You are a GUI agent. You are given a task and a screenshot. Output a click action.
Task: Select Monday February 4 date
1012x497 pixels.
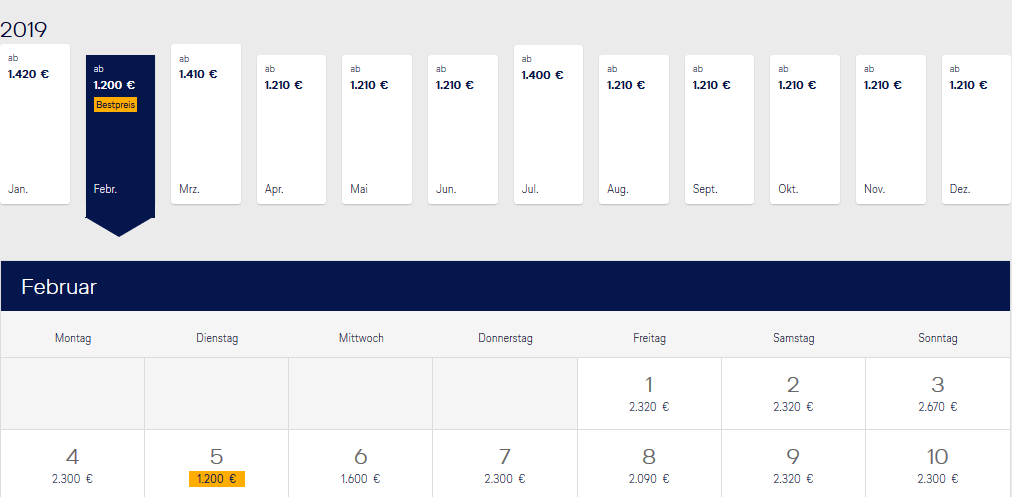pos(72,463)
